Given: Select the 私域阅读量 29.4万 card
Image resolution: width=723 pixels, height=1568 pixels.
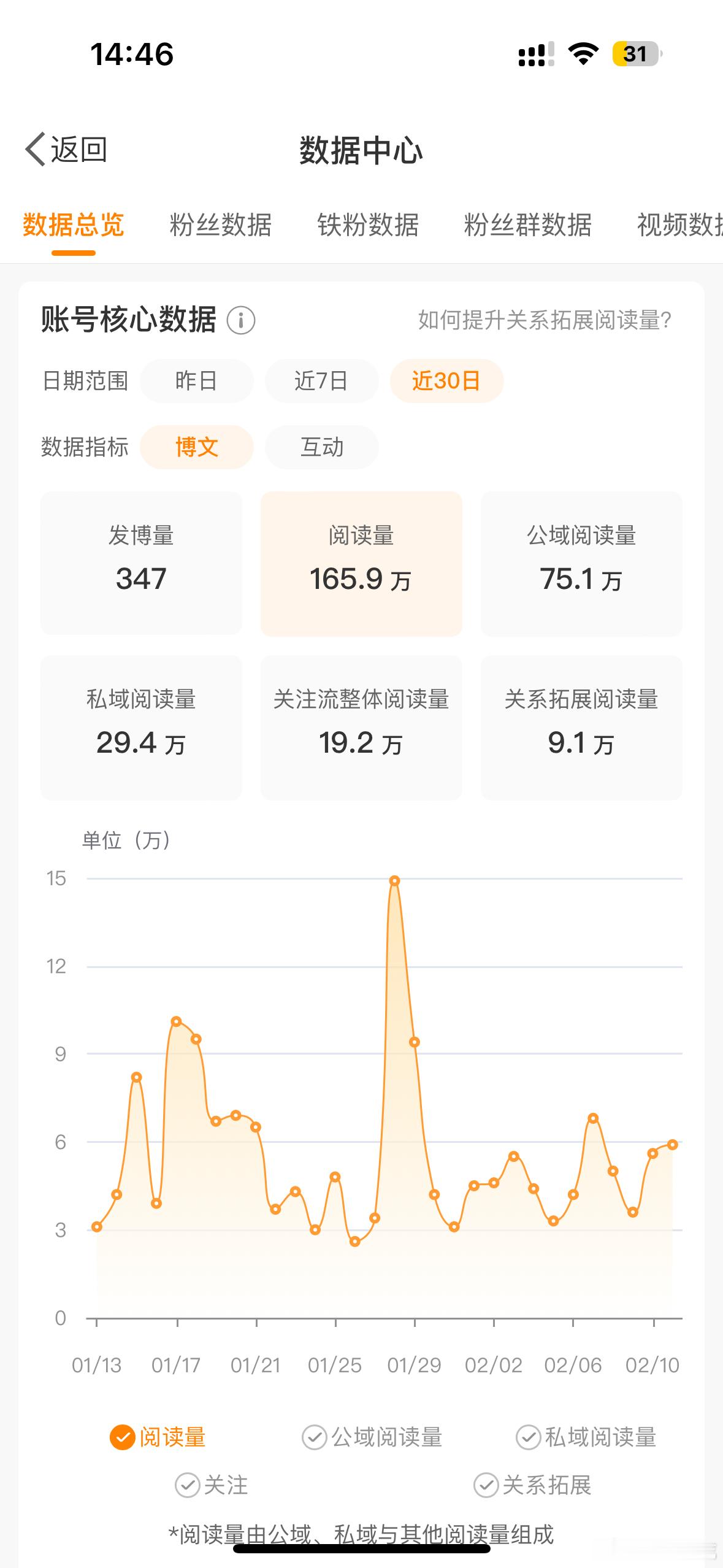Looking at the screenshot, I should tap(141, 728).
